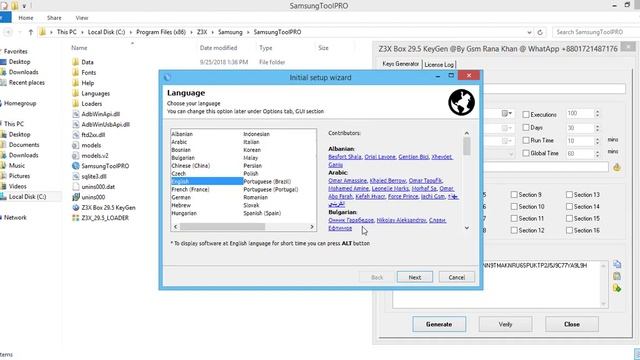Image resolution: width=640 pixels, height=360 pixels.
Task: Enable the Run Time checkbox
Action: click(526, 140)
